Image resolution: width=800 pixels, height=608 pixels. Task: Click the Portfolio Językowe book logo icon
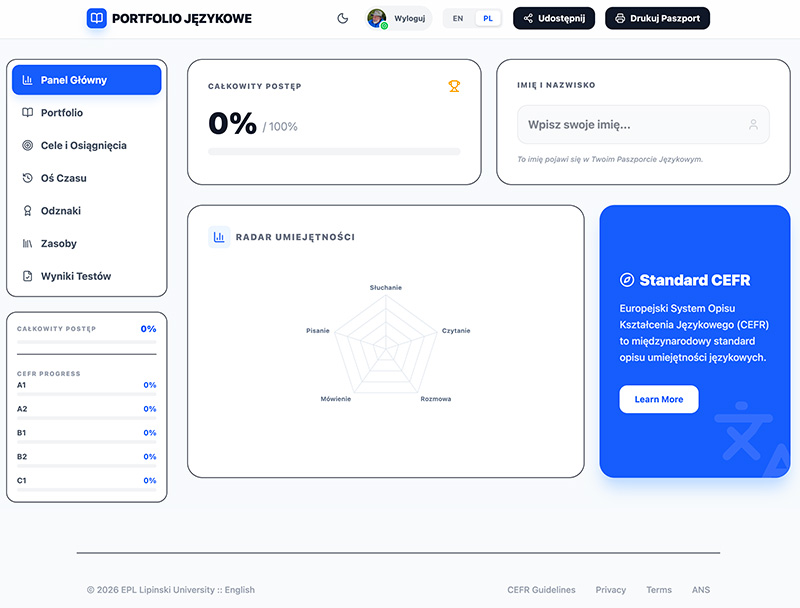[x=97, y=18]
